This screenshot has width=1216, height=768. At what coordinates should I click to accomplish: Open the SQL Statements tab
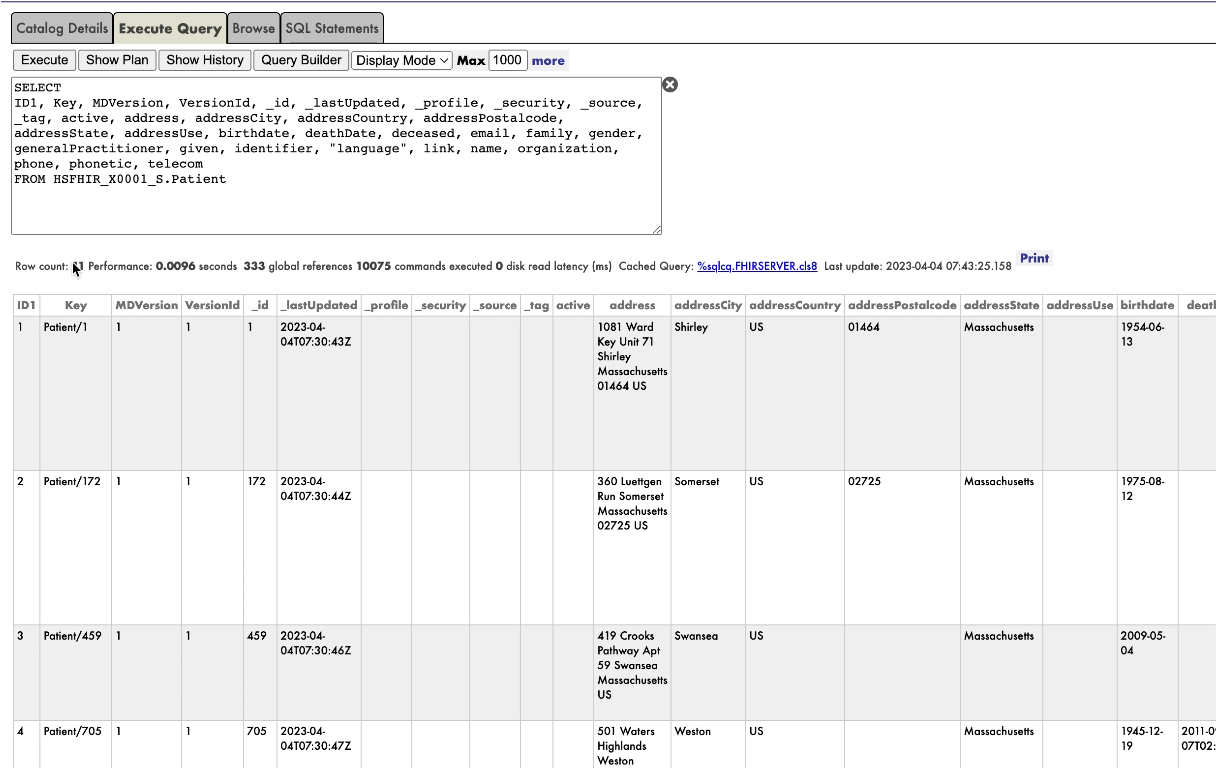tap(332, 29)
